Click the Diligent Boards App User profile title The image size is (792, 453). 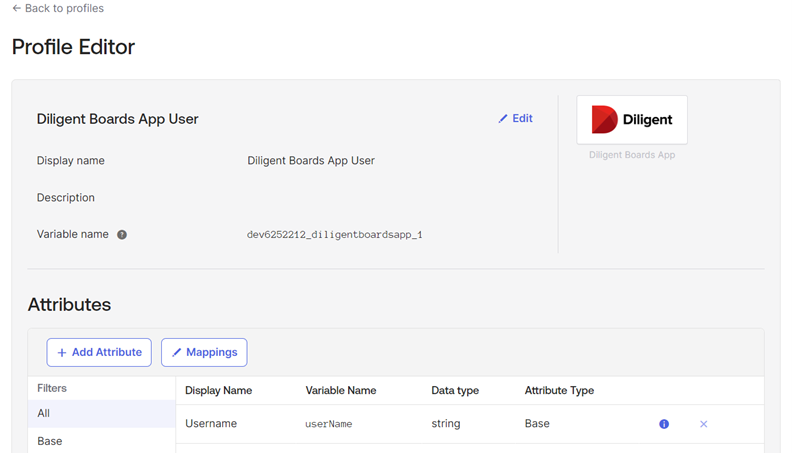pos(118,119)
